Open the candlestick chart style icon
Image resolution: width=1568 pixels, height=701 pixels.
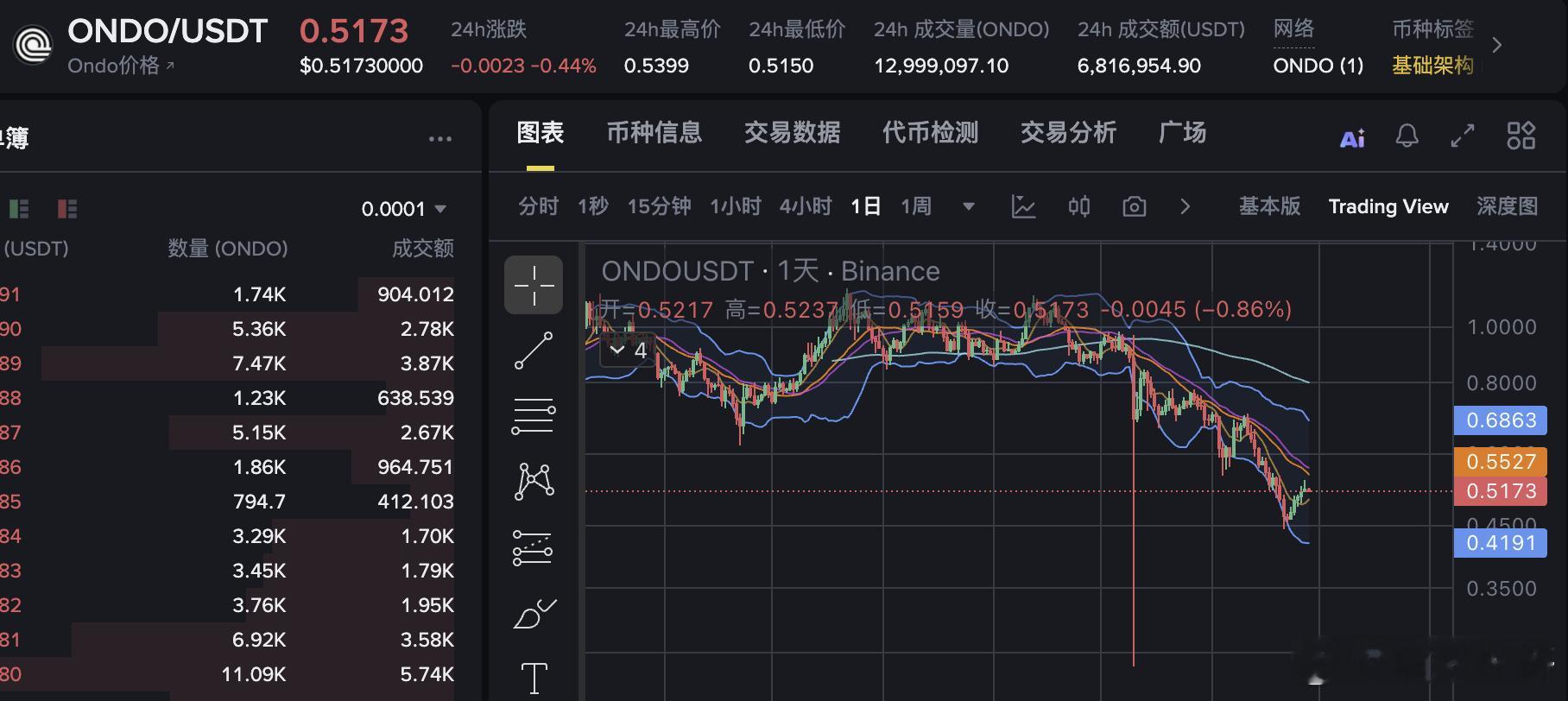(x=1078, y=206)
